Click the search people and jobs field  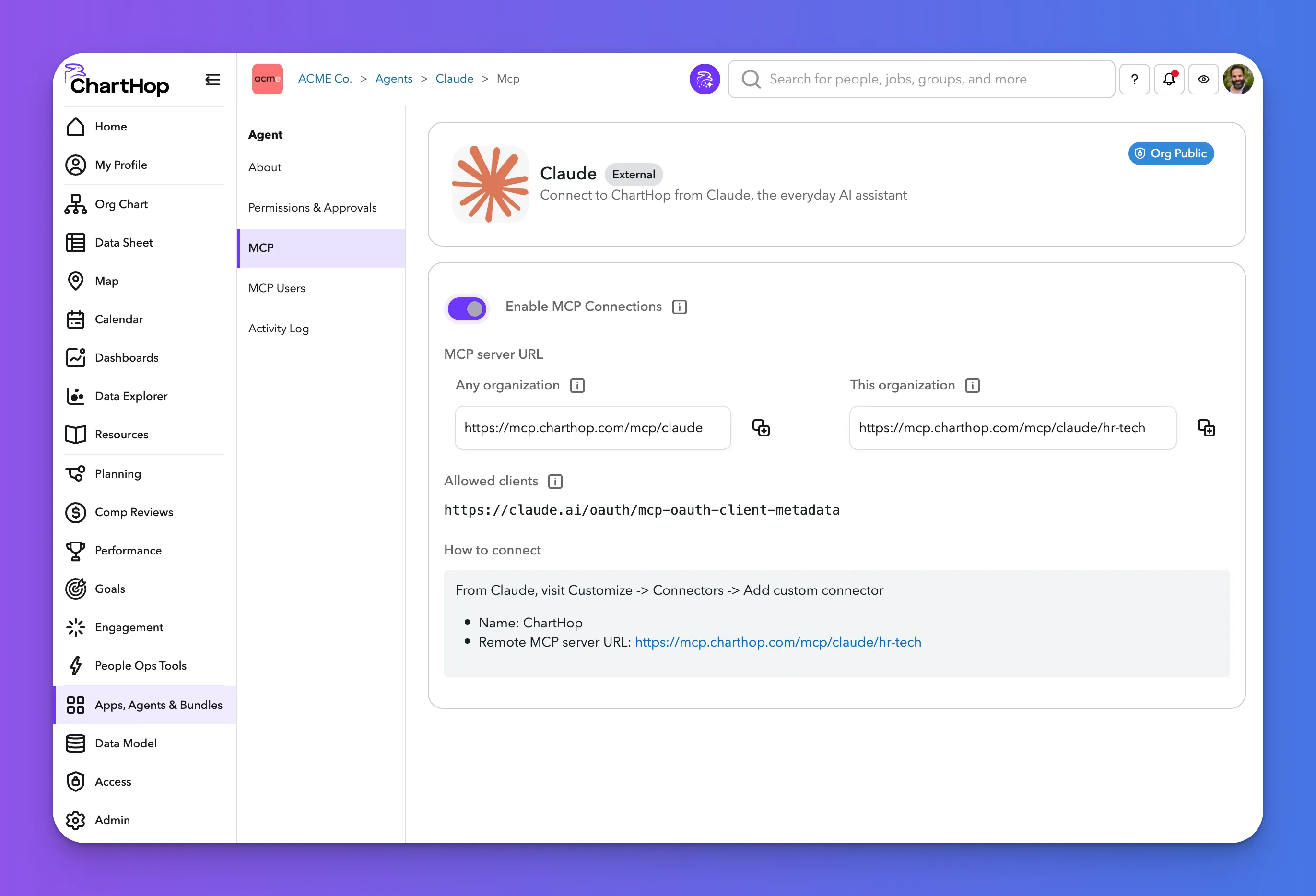[x=921, y=79]
